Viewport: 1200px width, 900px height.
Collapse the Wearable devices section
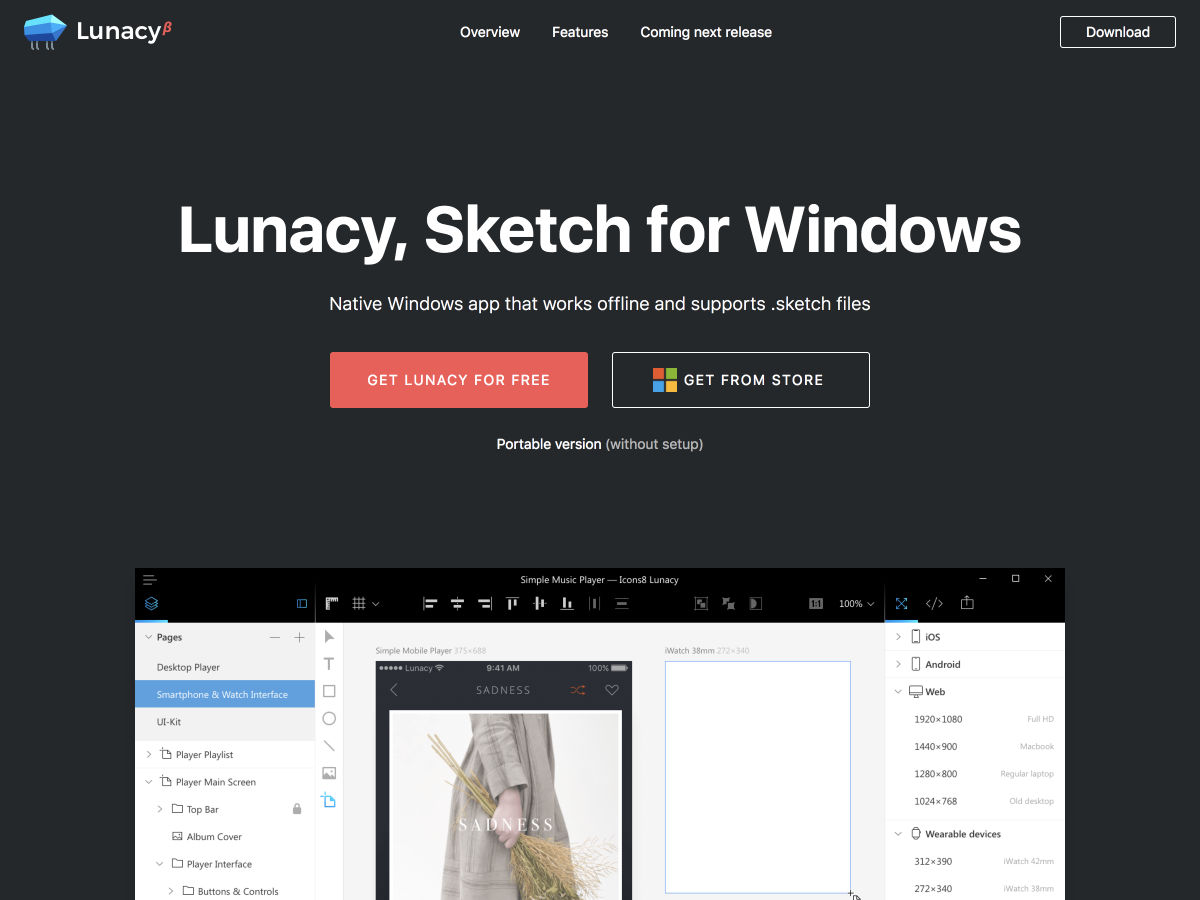pos(898,833)
